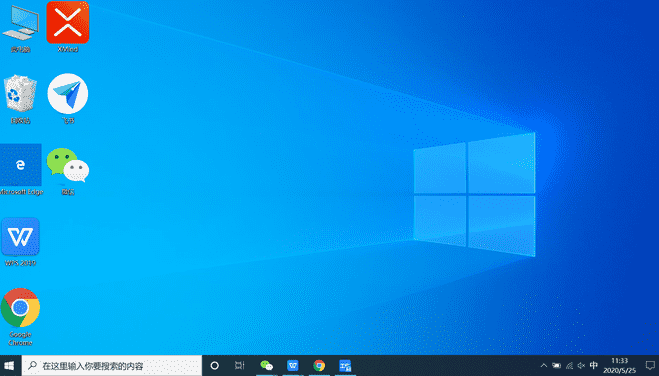
Task: Toggle the 中 input method indicator
Action: (594, 365)
